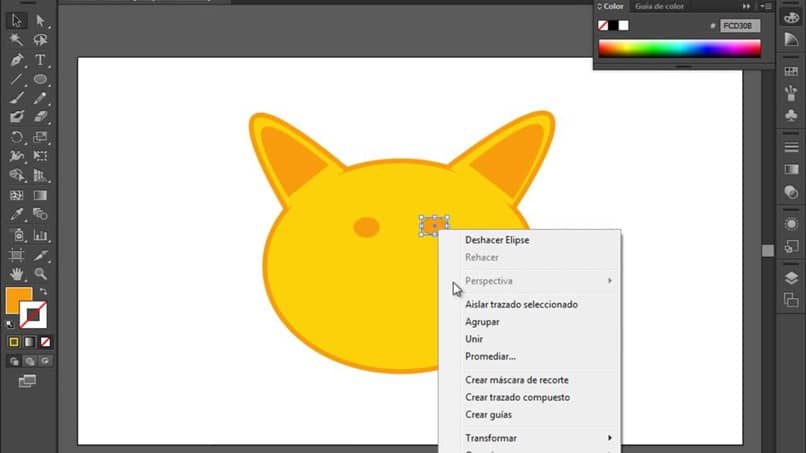
Task: Pick the Eyedropper tool
Action: point(16,214)
